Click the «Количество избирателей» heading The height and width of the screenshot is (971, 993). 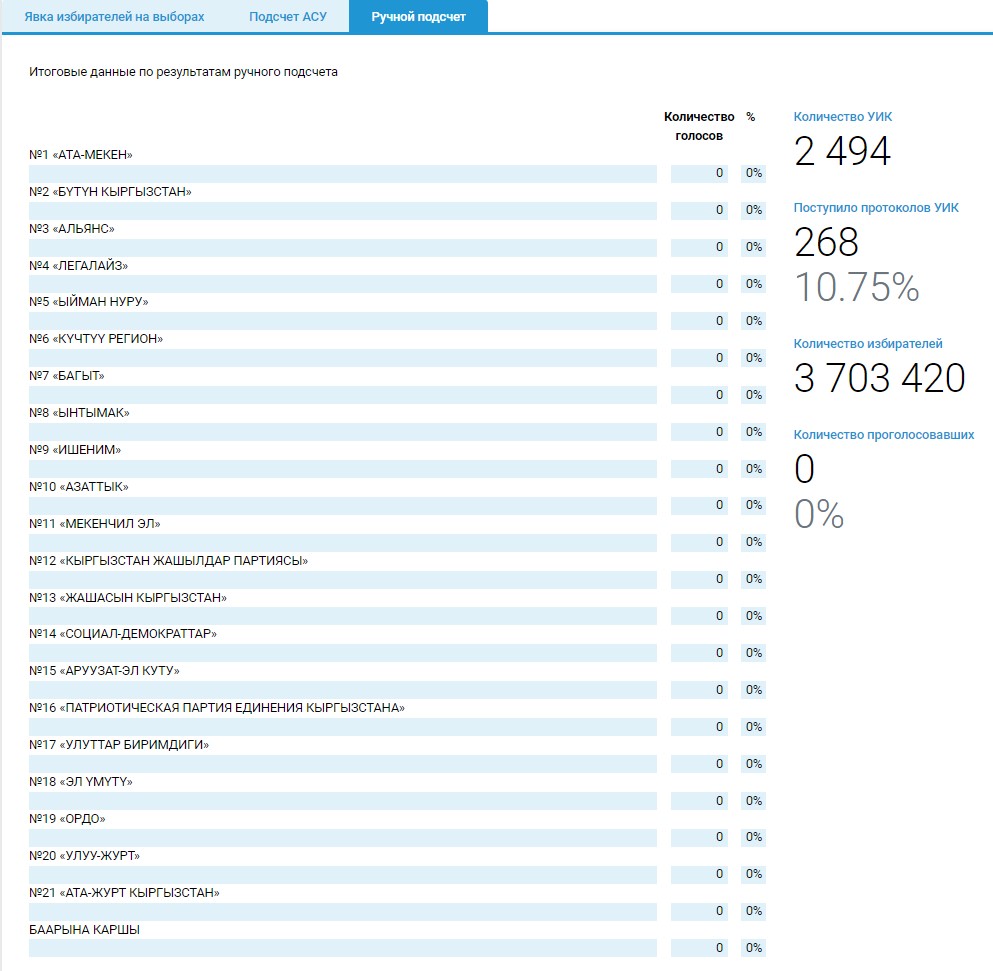[x=868, y=344]
